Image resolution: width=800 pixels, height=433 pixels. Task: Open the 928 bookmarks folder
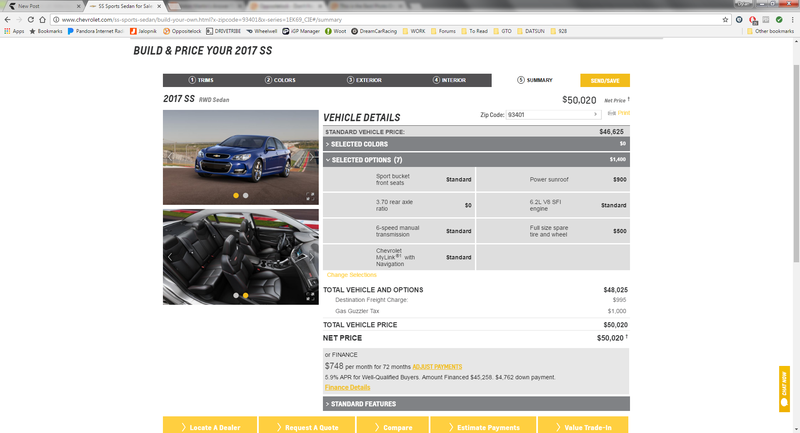coord(559,31)
